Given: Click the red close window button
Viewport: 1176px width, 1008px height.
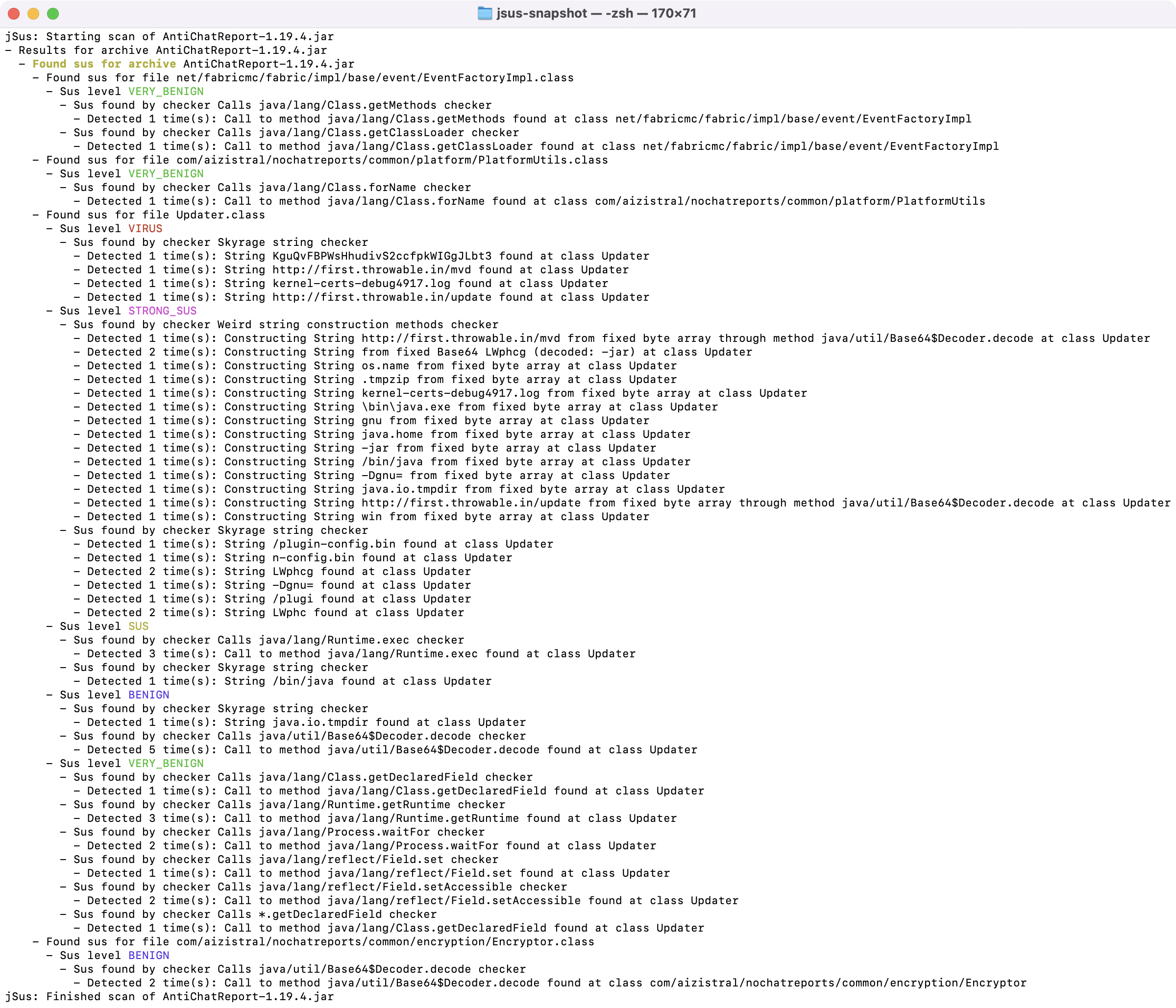Looking at the screenshot, I should (14, 14).
